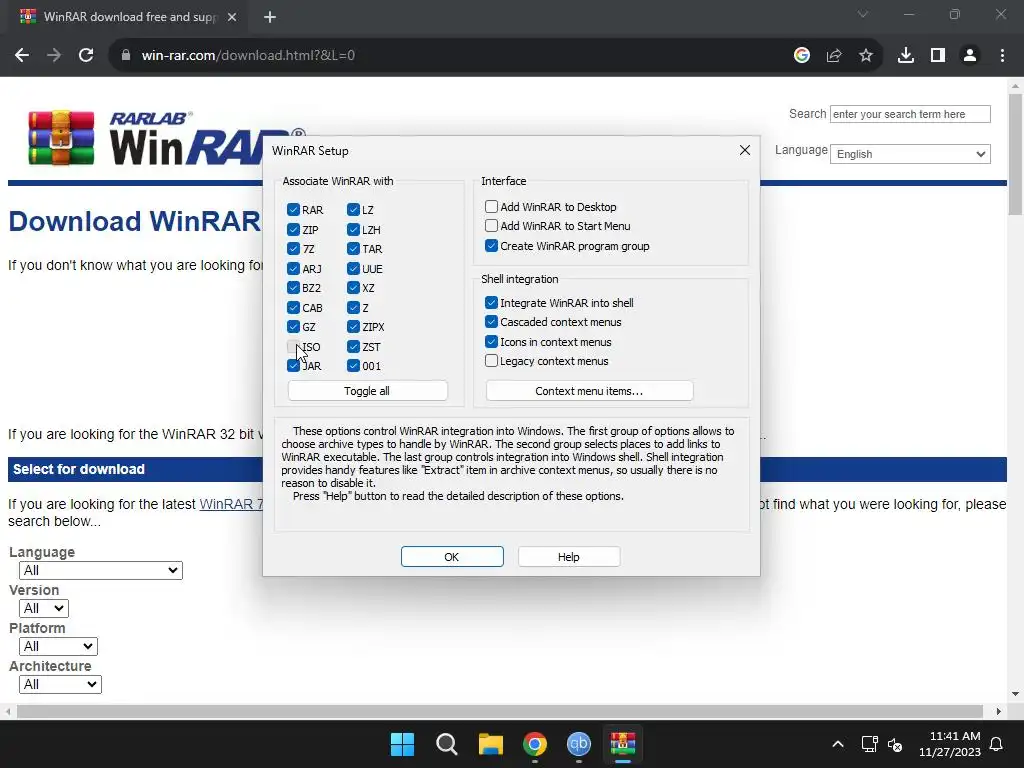Show hidden tray icons chevron

pyautogui.click(x=838, y=744)
